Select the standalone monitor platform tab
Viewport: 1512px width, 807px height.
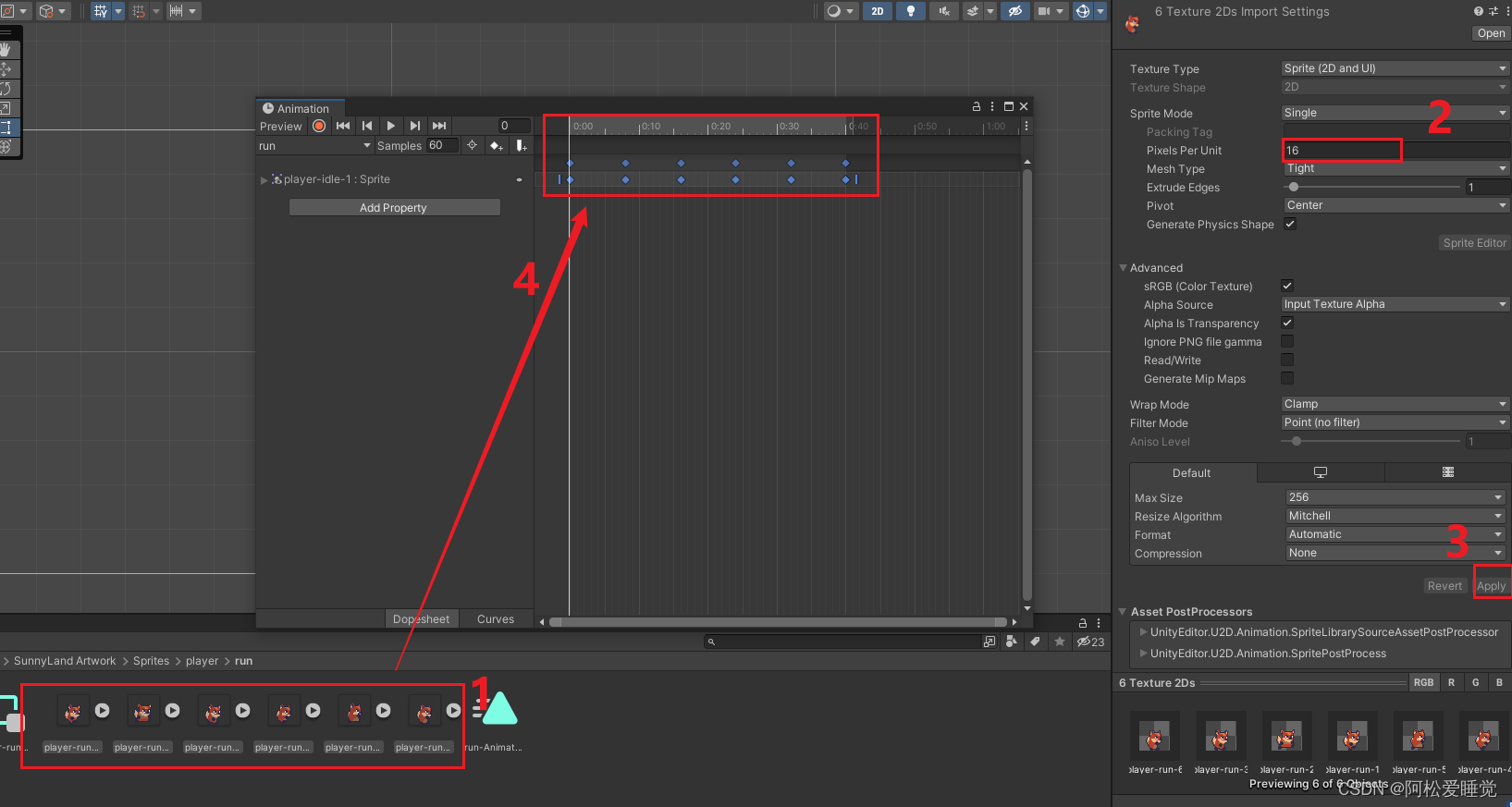pyautogui.click(x=1321, y=473)
